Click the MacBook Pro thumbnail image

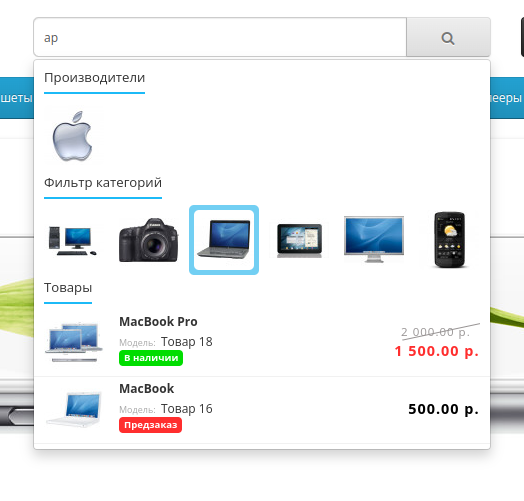[x=74, y=342]
